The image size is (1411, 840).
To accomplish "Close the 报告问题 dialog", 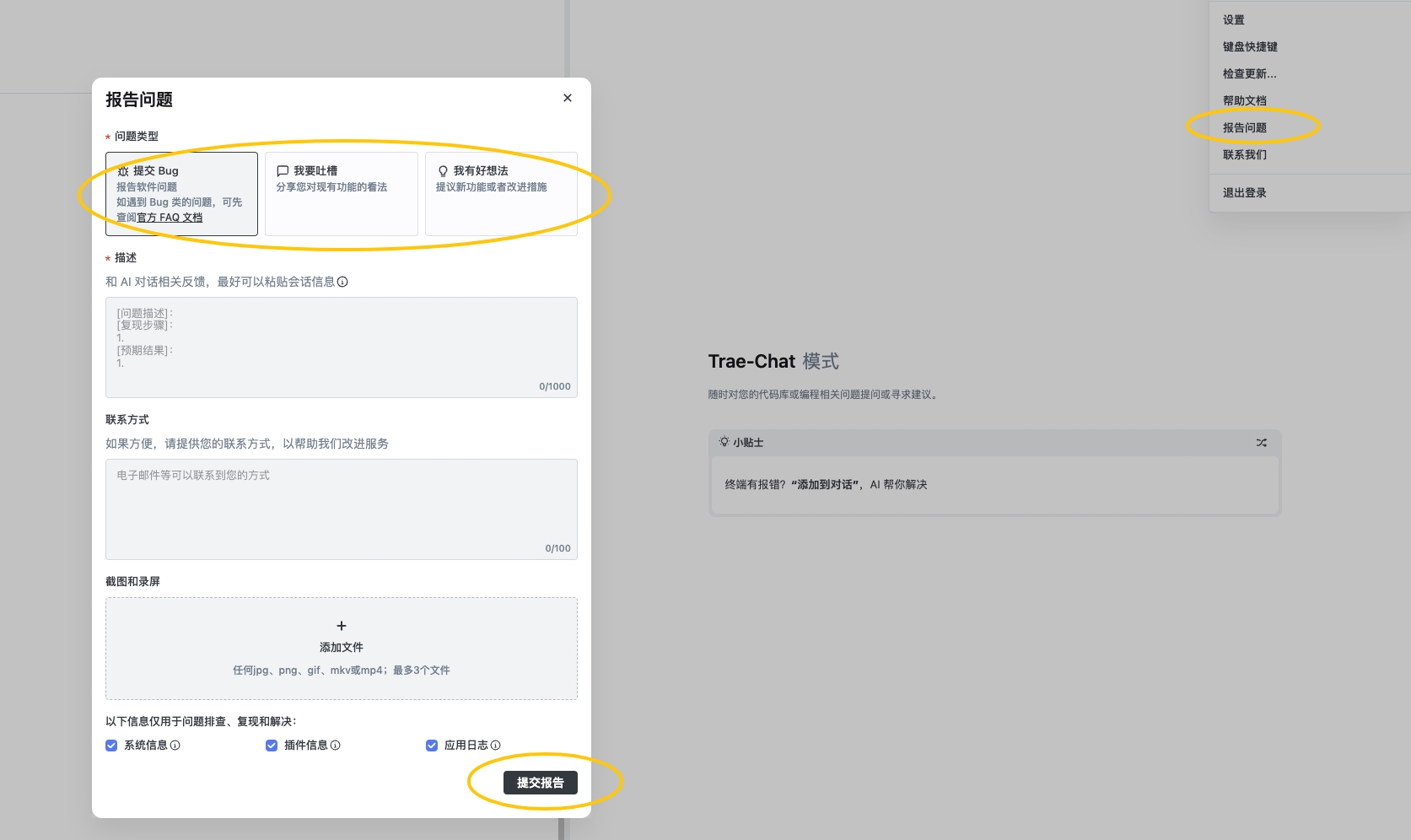I will coord(568,98).
